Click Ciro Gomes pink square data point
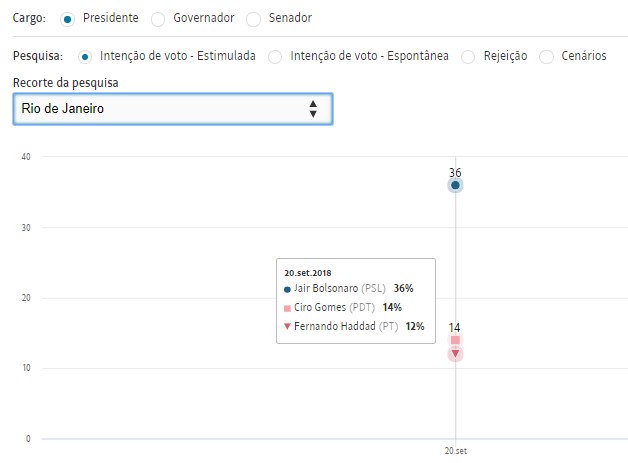The image size is (628, 463). (455, 341)
